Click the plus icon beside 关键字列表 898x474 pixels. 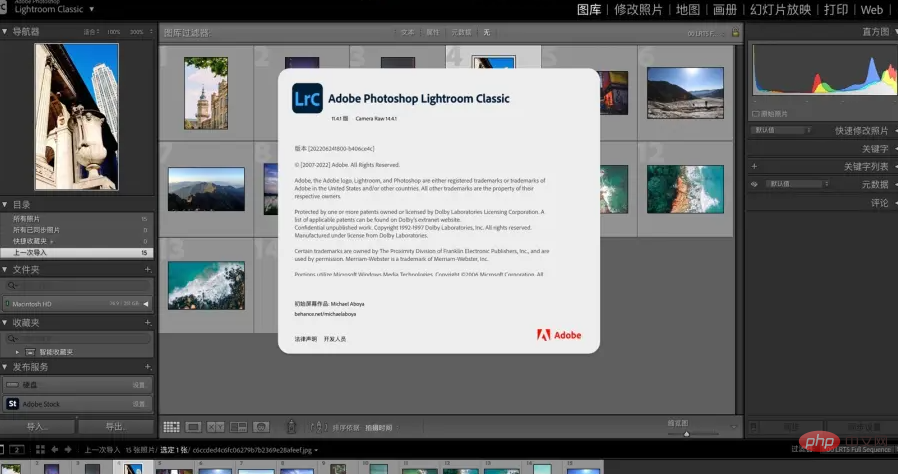(x=754, y=167)
